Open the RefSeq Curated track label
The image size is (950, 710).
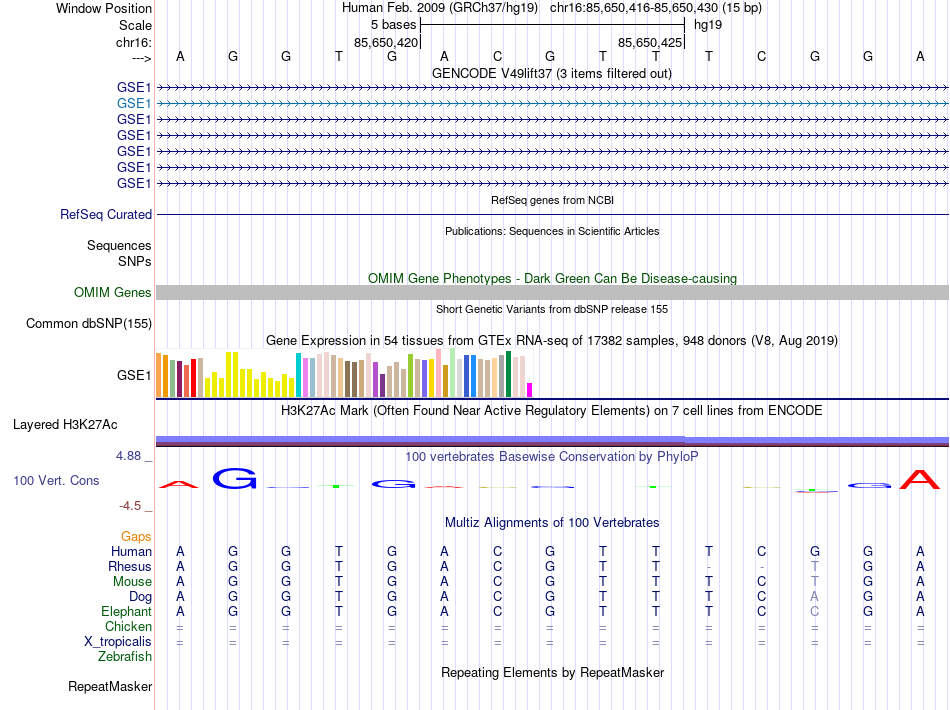(x=106, y=214)
